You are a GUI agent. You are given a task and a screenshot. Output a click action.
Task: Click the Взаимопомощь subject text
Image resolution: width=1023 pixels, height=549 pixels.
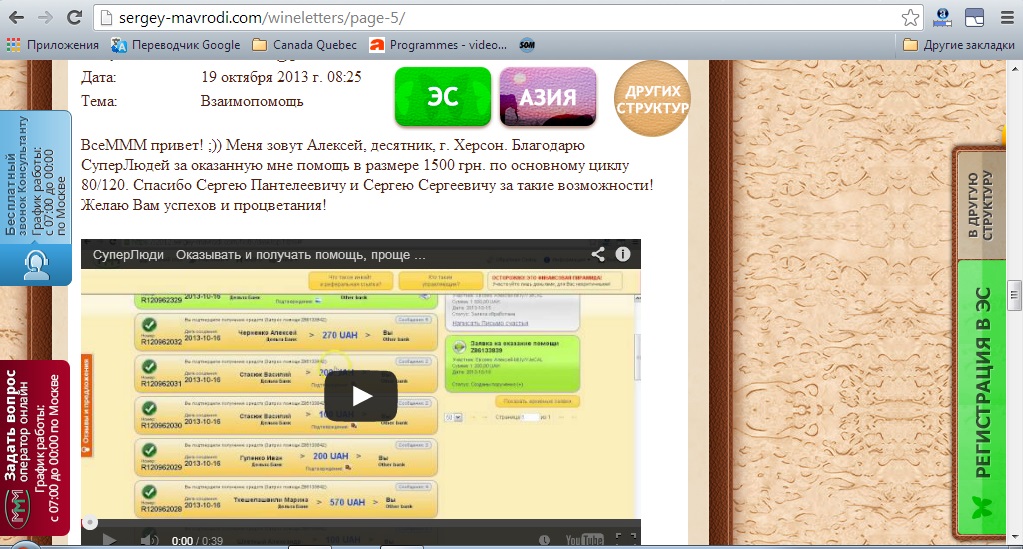coord(252,101)
